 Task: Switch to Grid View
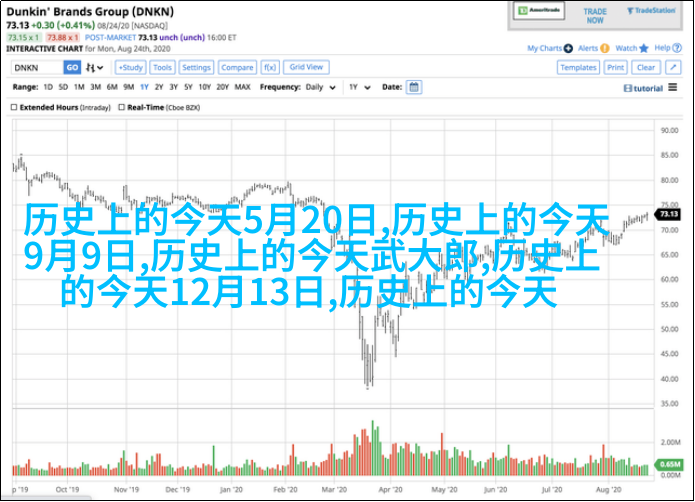pos(306,67)
